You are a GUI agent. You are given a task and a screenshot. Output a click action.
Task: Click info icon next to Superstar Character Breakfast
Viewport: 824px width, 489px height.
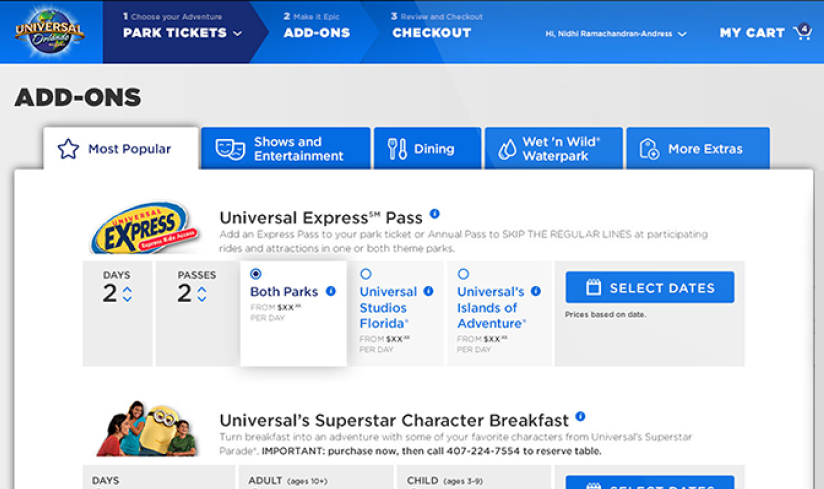click(x=580, y=417)
